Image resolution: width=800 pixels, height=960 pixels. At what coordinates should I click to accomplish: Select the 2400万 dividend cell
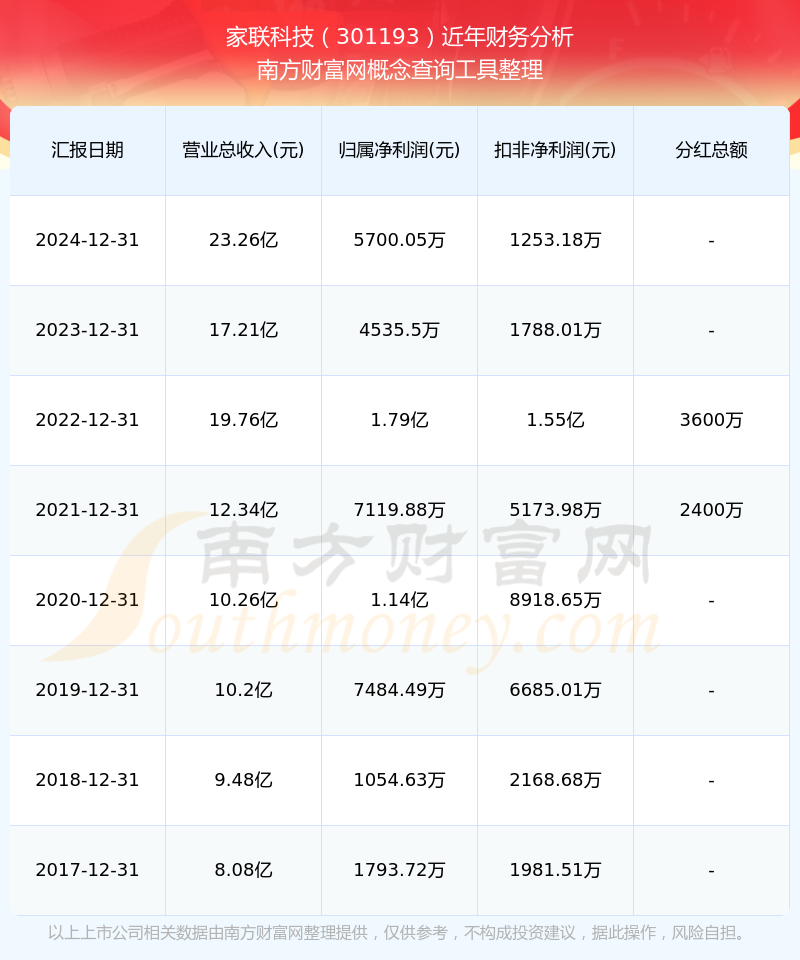pos(711,510)
